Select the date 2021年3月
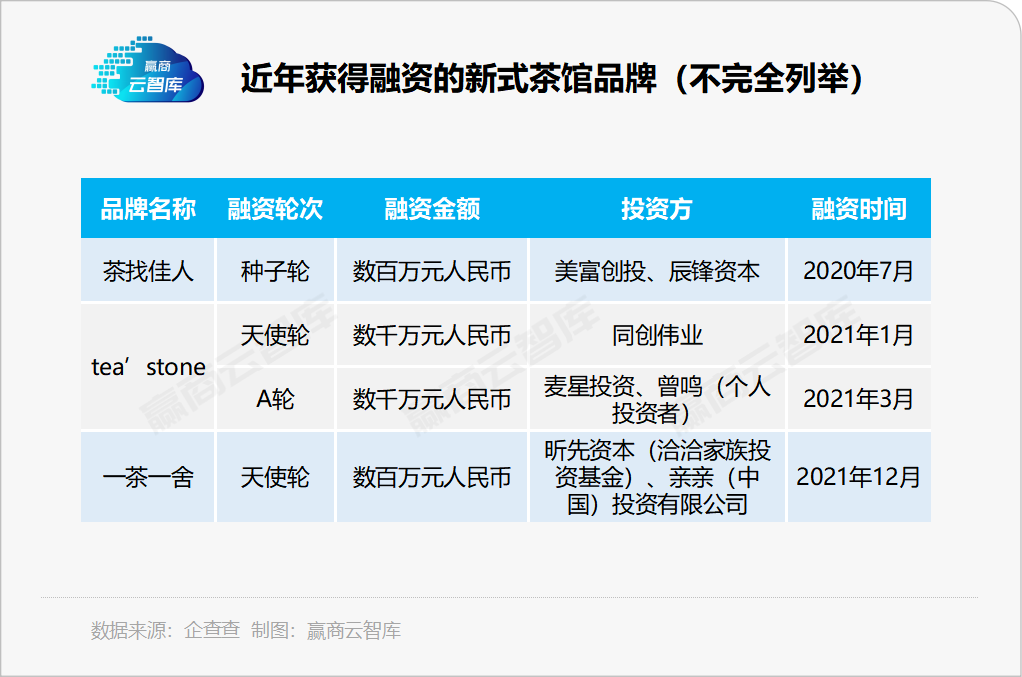Screen dimensions: 1022x677 tap(859, 399)
